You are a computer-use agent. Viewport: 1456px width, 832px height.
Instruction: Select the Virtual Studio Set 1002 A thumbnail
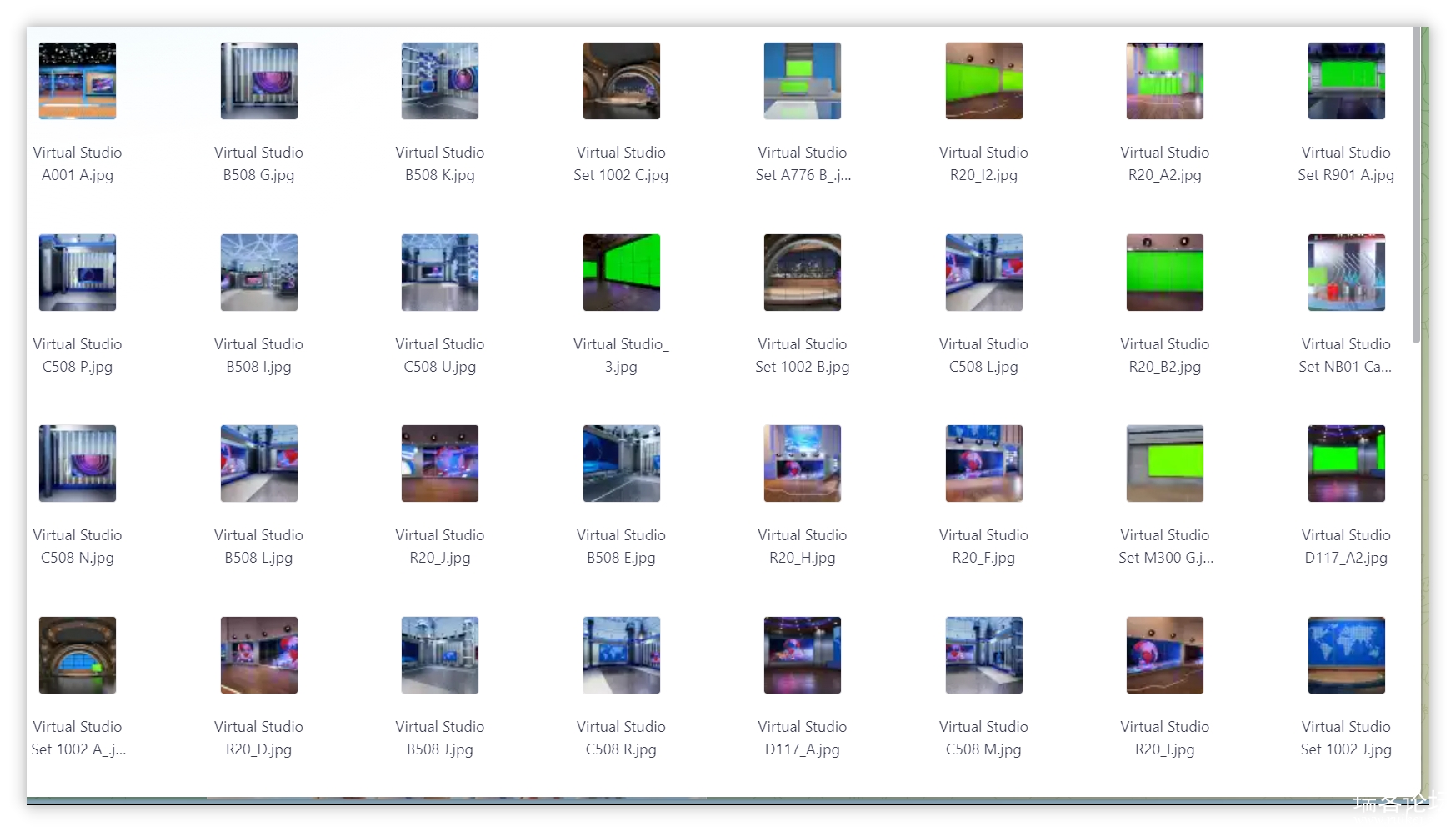pyautogui.click(x=78, y=655)
